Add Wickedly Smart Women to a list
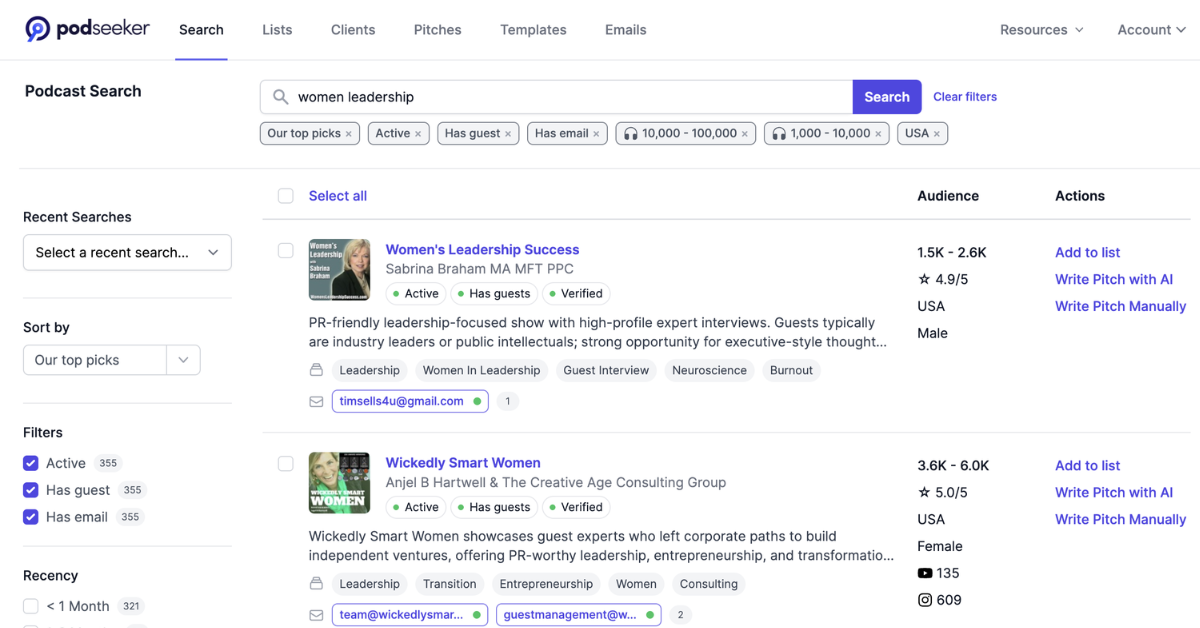 coord(1088,466)
